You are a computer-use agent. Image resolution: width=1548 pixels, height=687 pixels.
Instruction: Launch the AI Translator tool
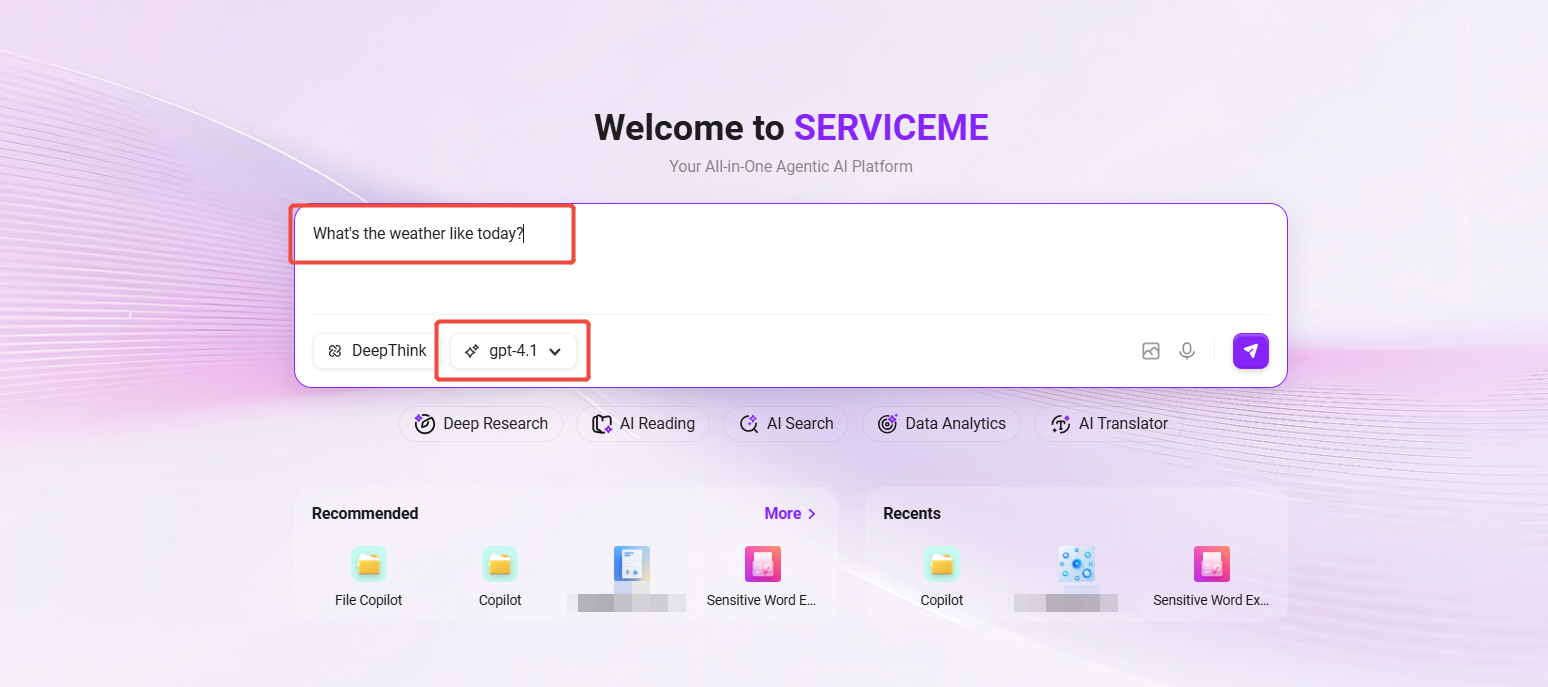pyautogui.click(x=1108, y=424)
